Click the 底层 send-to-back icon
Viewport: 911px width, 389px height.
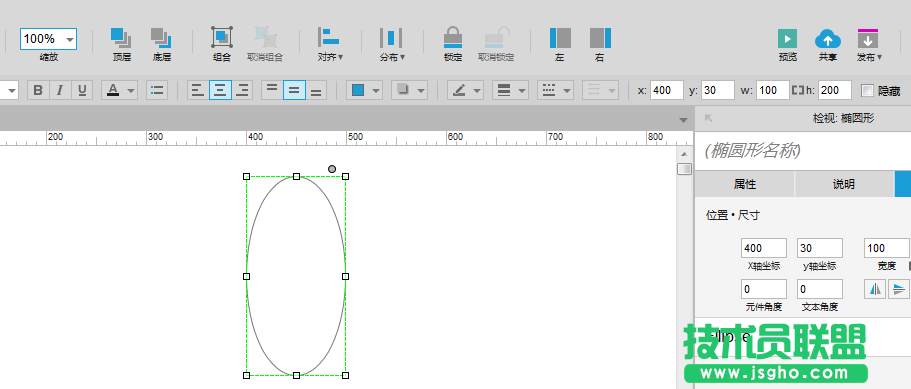pyautogui.click(x=161, y=38)
